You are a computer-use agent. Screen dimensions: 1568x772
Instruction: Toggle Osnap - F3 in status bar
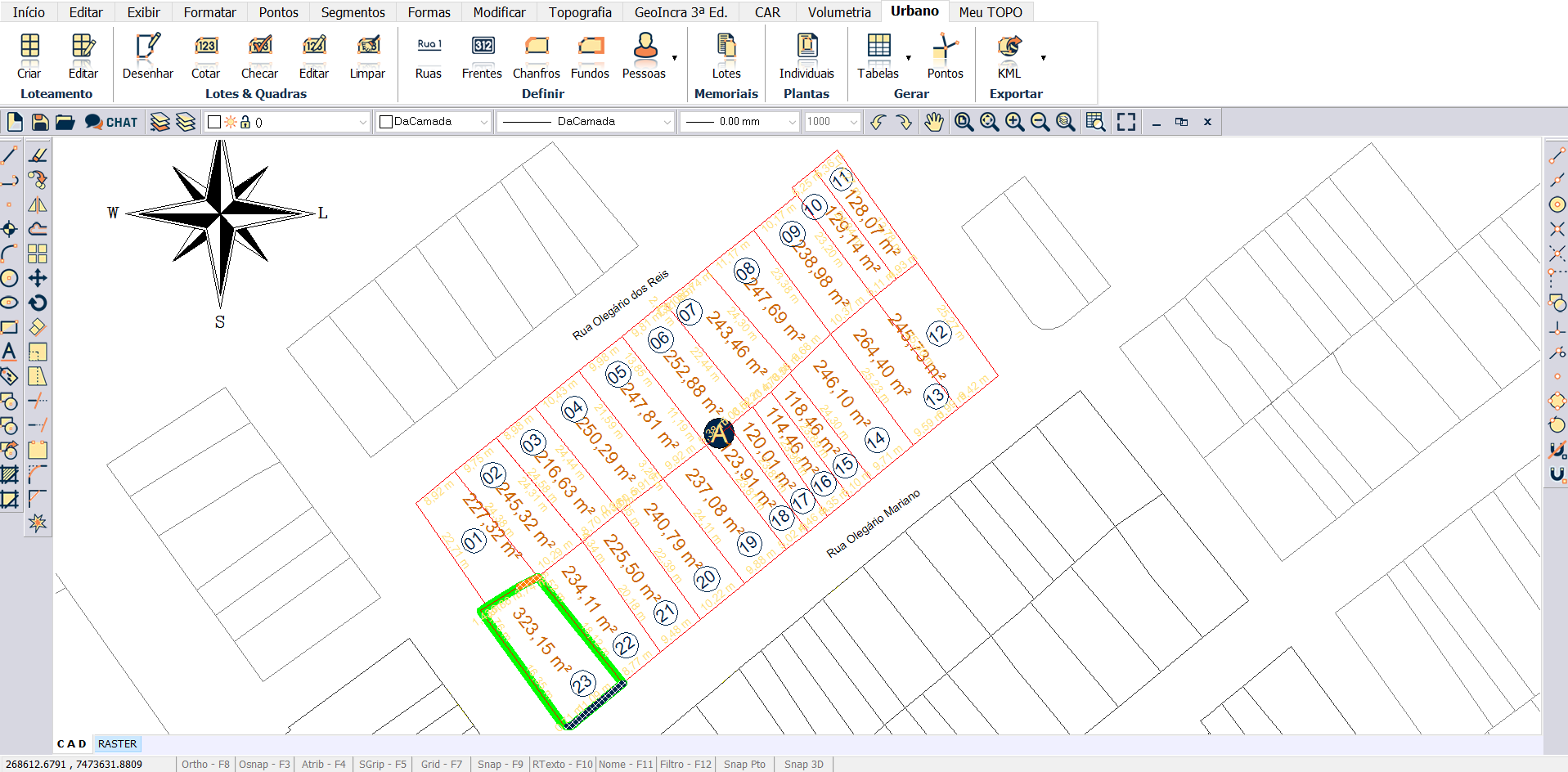click(264, 764)
